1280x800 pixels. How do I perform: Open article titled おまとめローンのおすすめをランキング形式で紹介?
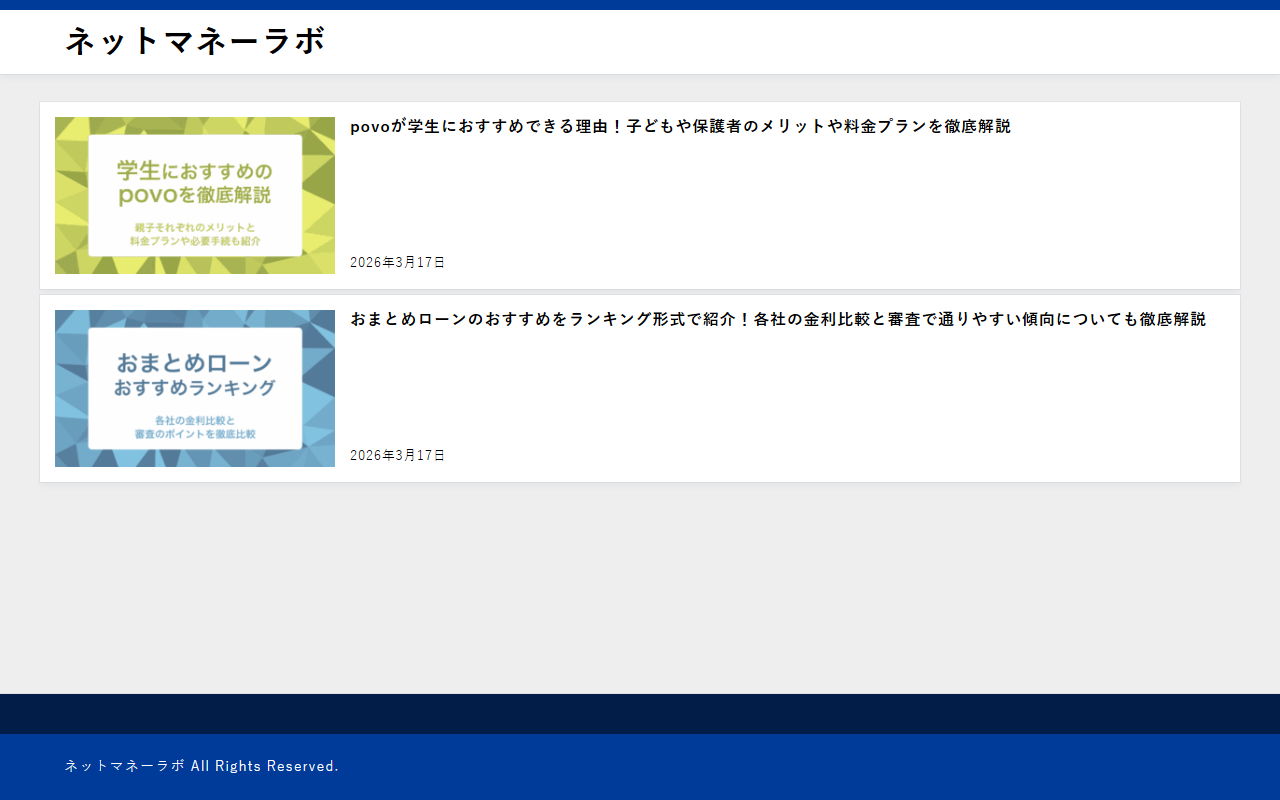(778, 319)
